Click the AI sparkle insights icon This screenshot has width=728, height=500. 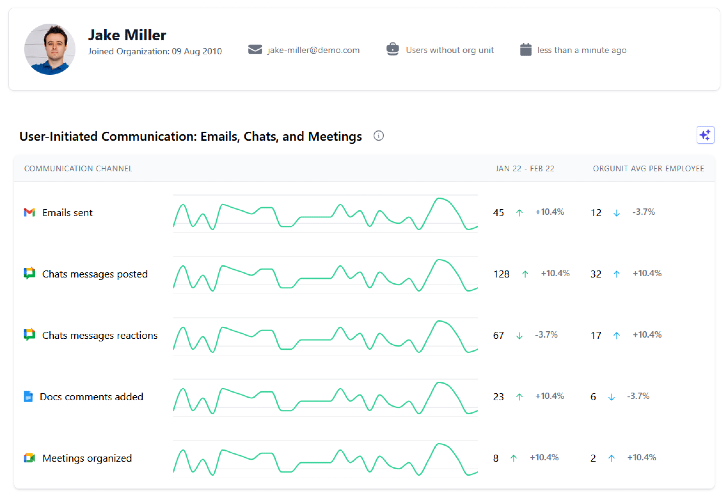(x=705, y=135)
